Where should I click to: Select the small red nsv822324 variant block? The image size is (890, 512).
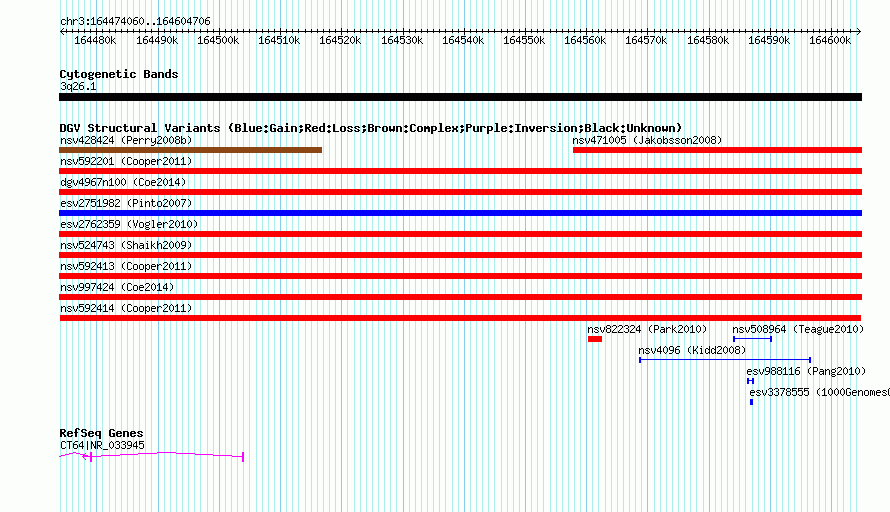tap(595, 339)
